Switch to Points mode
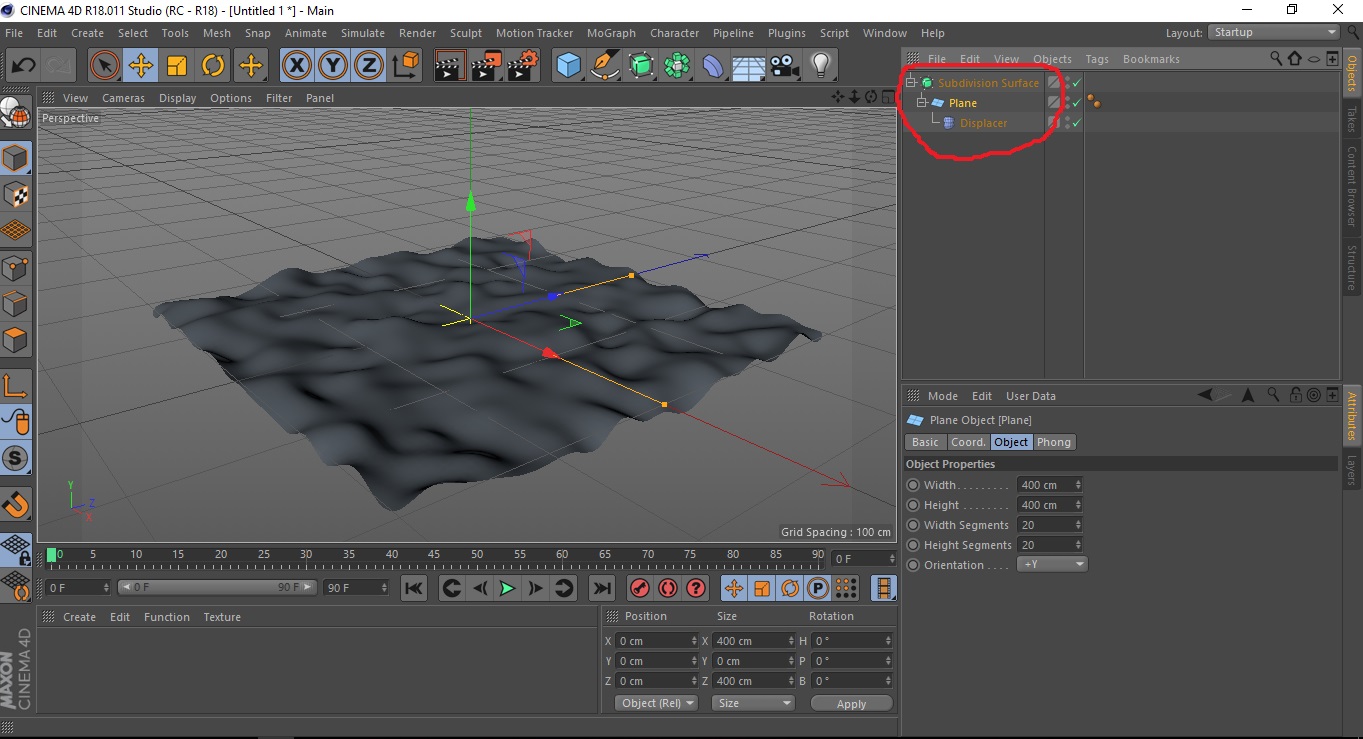The width and height of the screenshot is (1363, 739). (16, 267)
